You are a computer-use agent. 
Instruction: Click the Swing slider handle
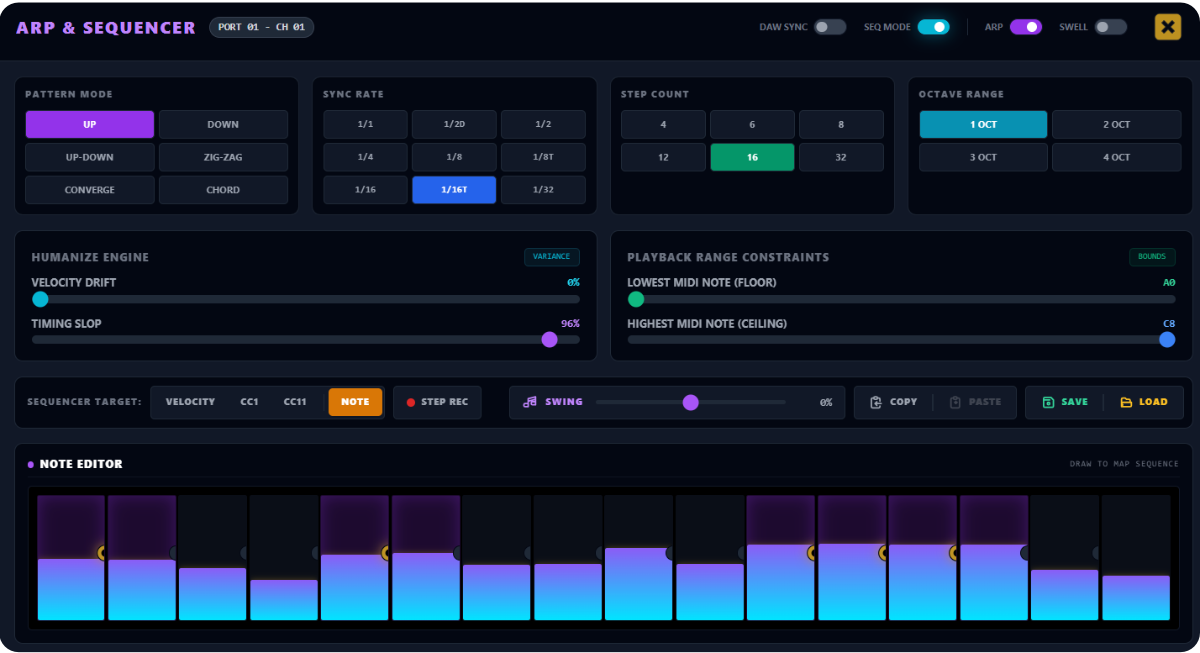coord(690,402)
